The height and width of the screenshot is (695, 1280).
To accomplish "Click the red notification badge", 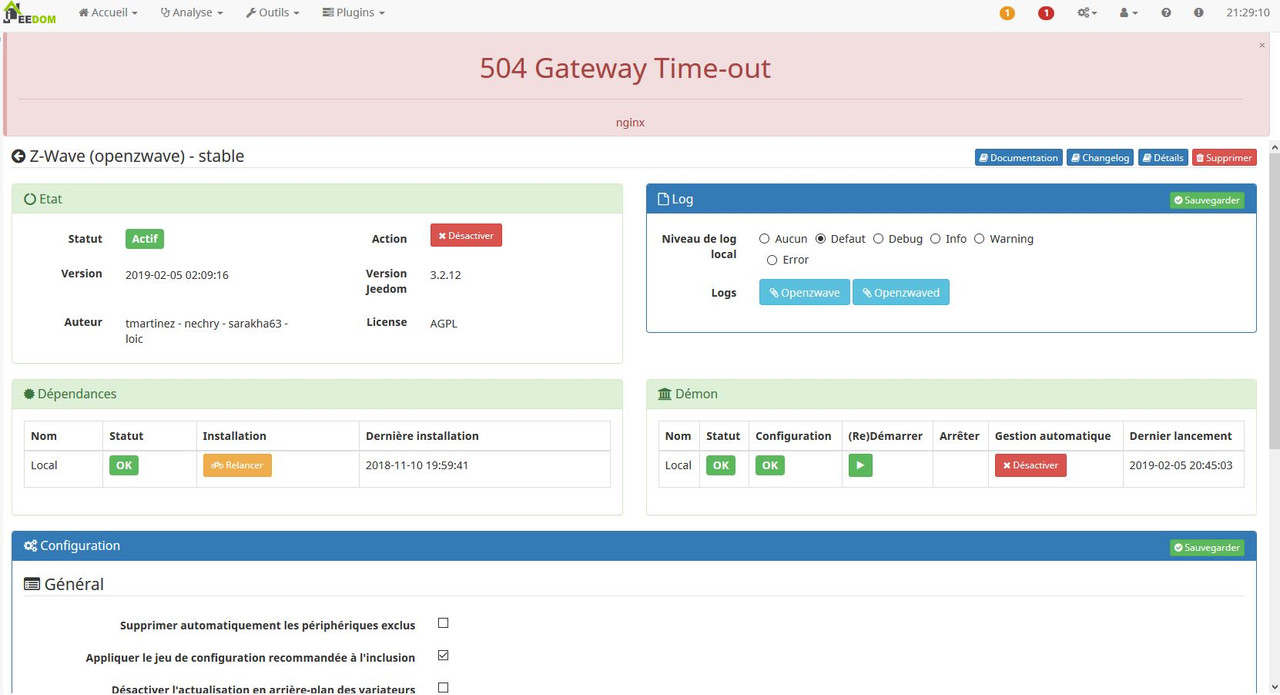I will coord(1046,13).
